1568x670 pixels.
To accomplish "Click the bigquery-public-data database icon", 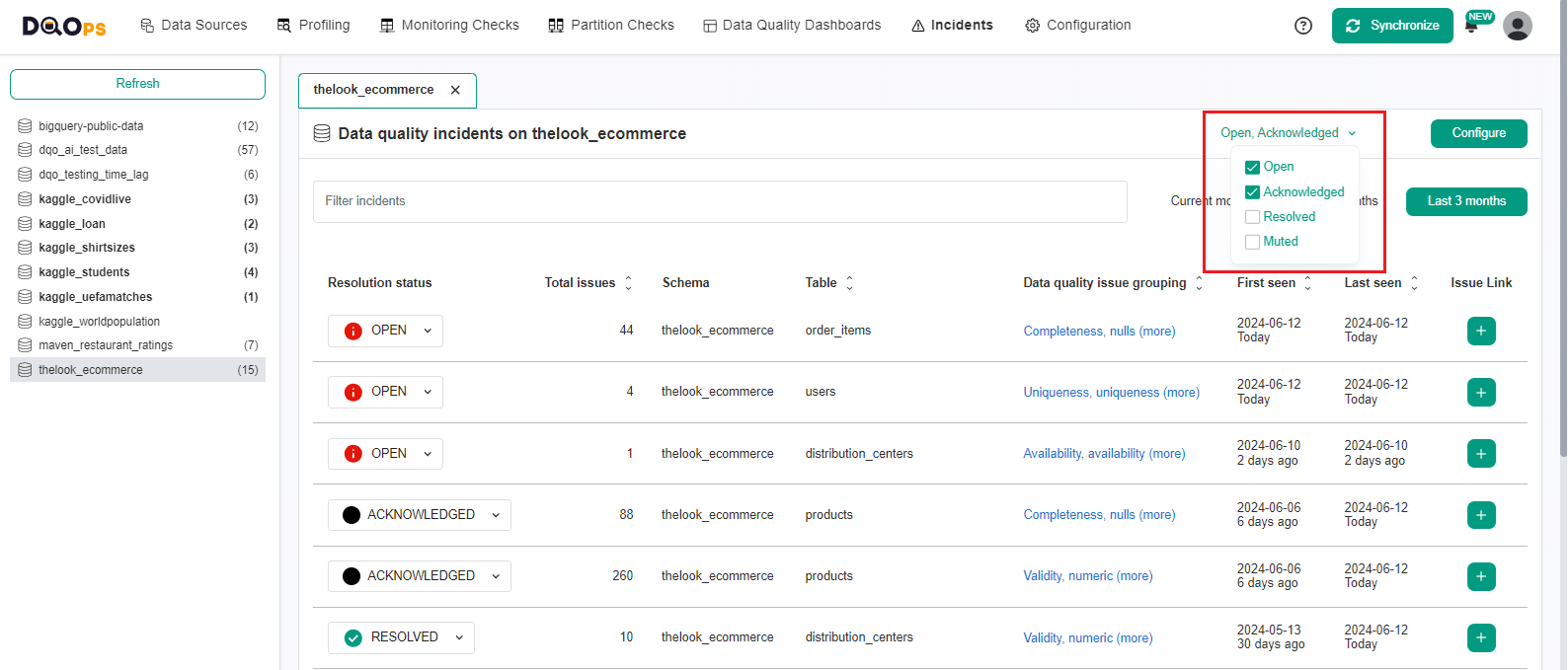I will 25,126.
